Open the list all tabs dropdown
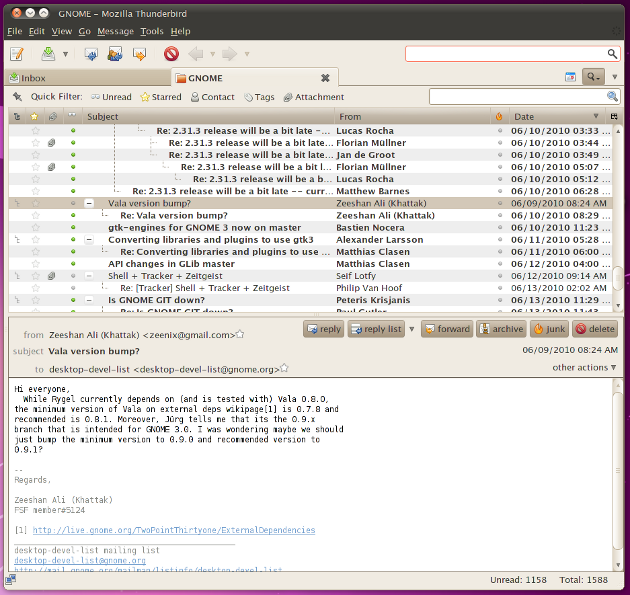This screenshot has height=595, width=630. [x=614, y=77]
